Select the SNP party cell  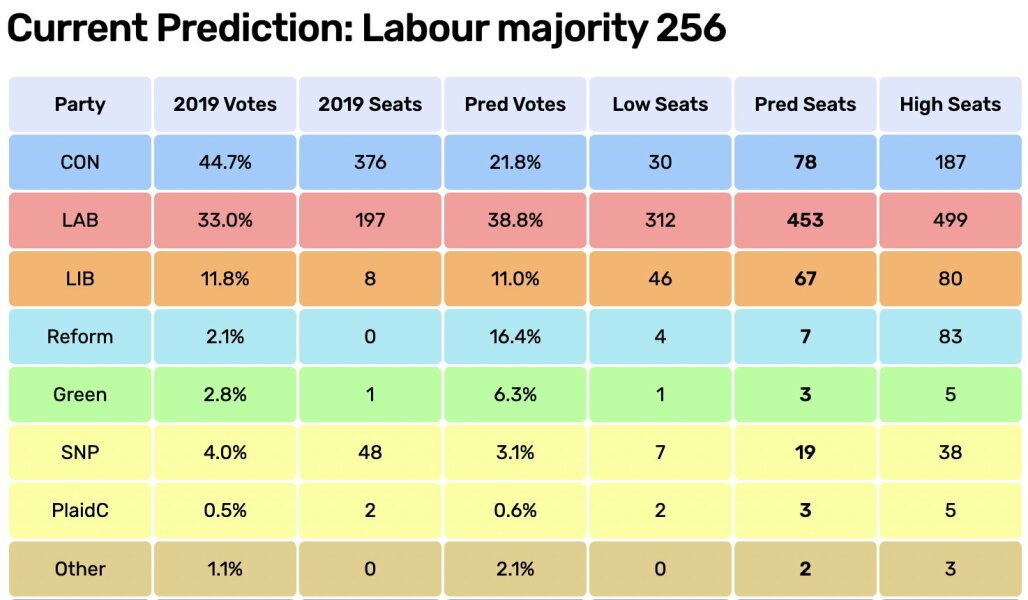[x=80, y=452]
